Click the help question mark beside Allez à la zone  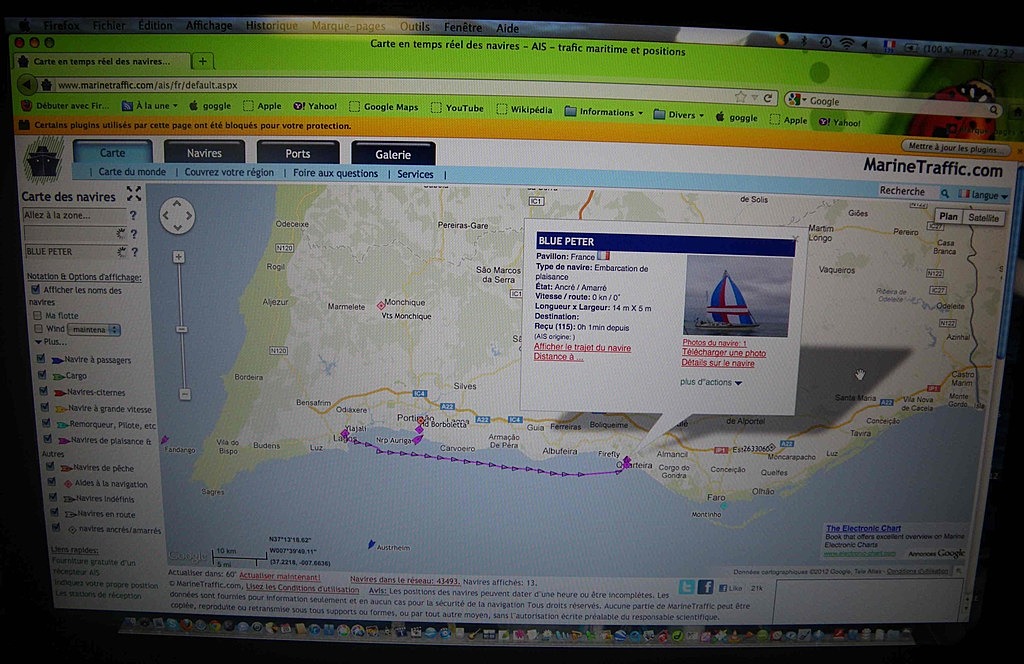133,215
